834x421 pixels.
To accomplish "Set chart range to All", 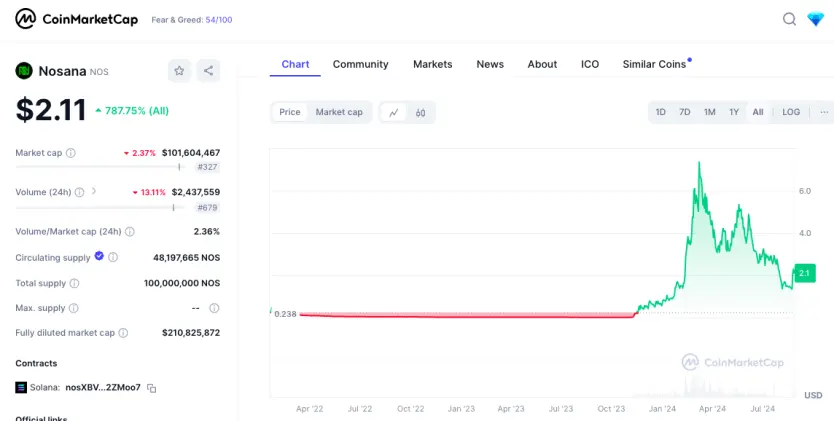I will tap(758, 112).
